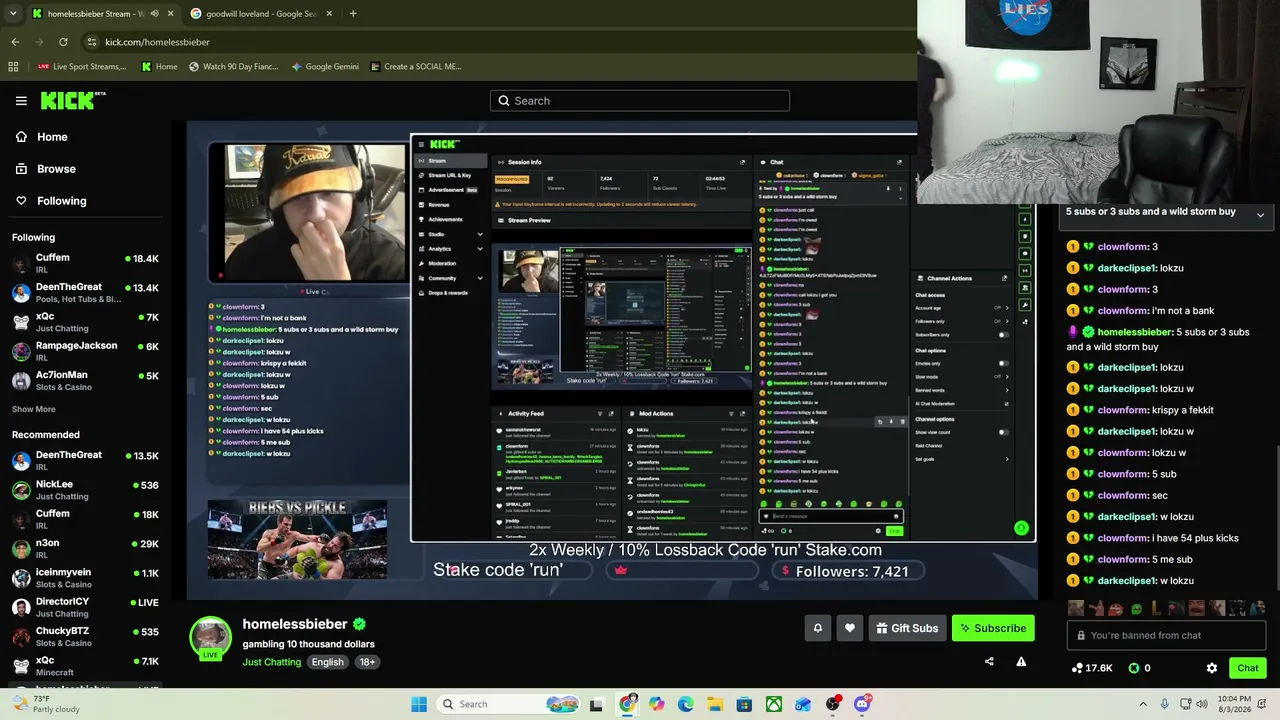Open the Google Gemini bookmark

tap(325, 67)
